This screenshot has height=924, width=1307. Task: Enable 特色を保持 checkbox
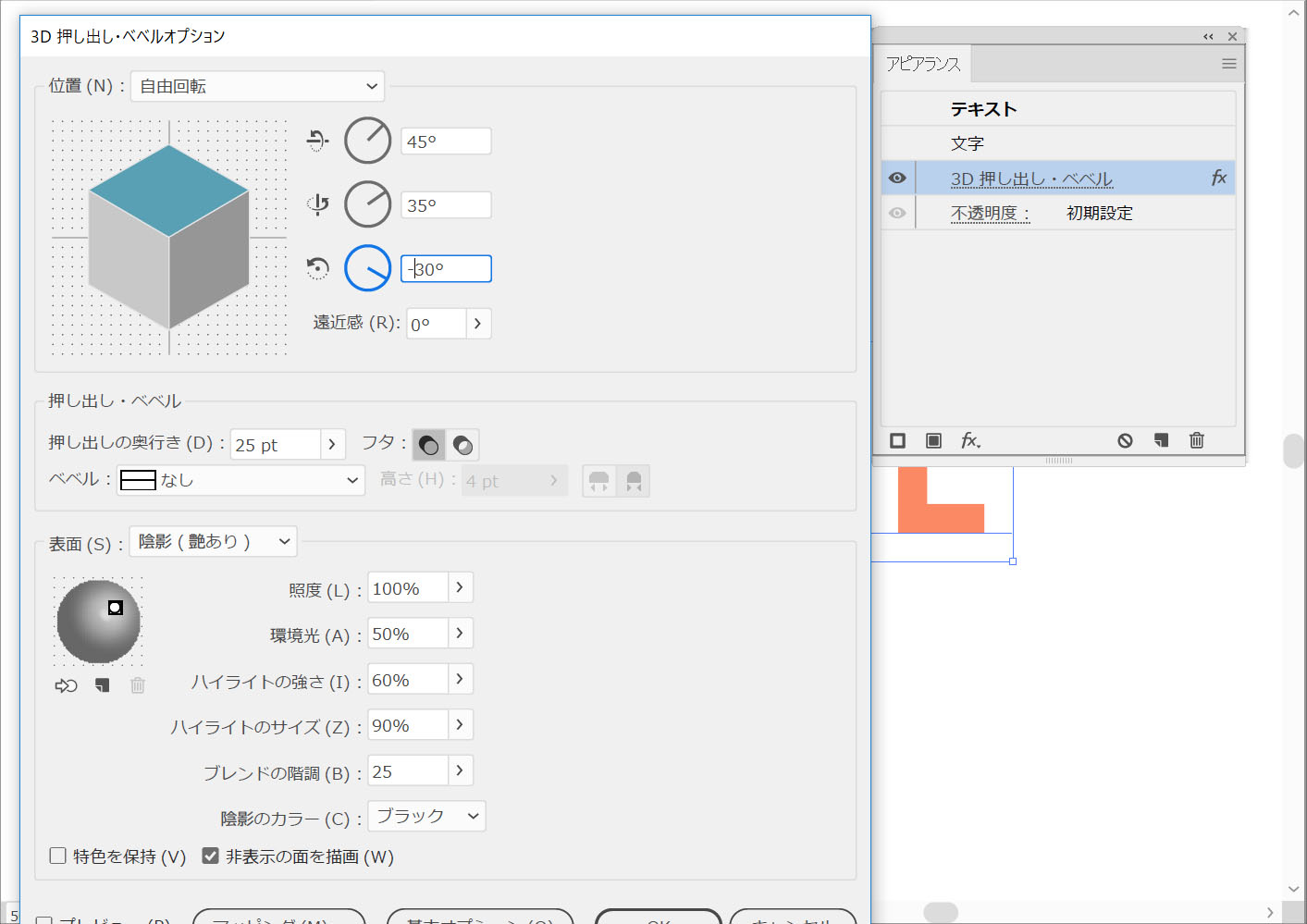[x=58, y=856]
